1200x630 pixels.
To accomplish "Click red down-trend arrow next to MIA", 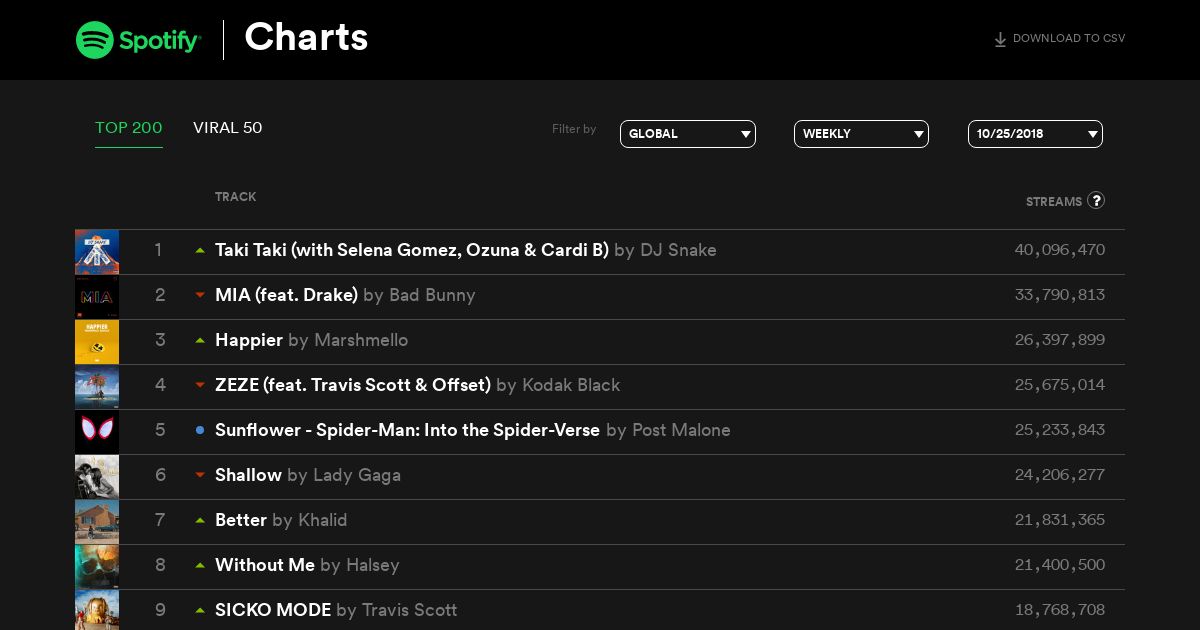I will click(200, 295).
